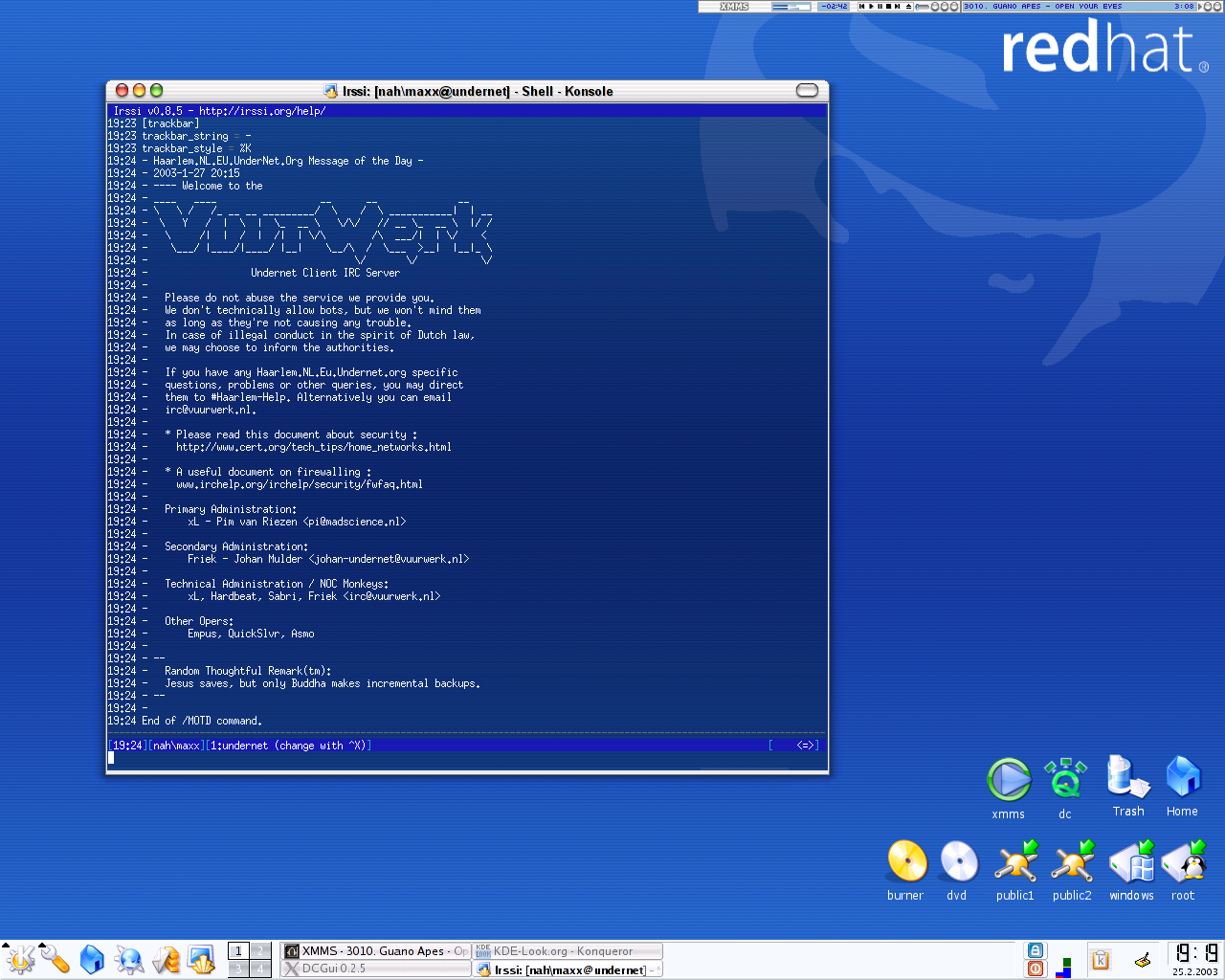Click 'Undernet Client IRC Server' text
Viewport: 1225px width, 980px height.
coord(325,273)
